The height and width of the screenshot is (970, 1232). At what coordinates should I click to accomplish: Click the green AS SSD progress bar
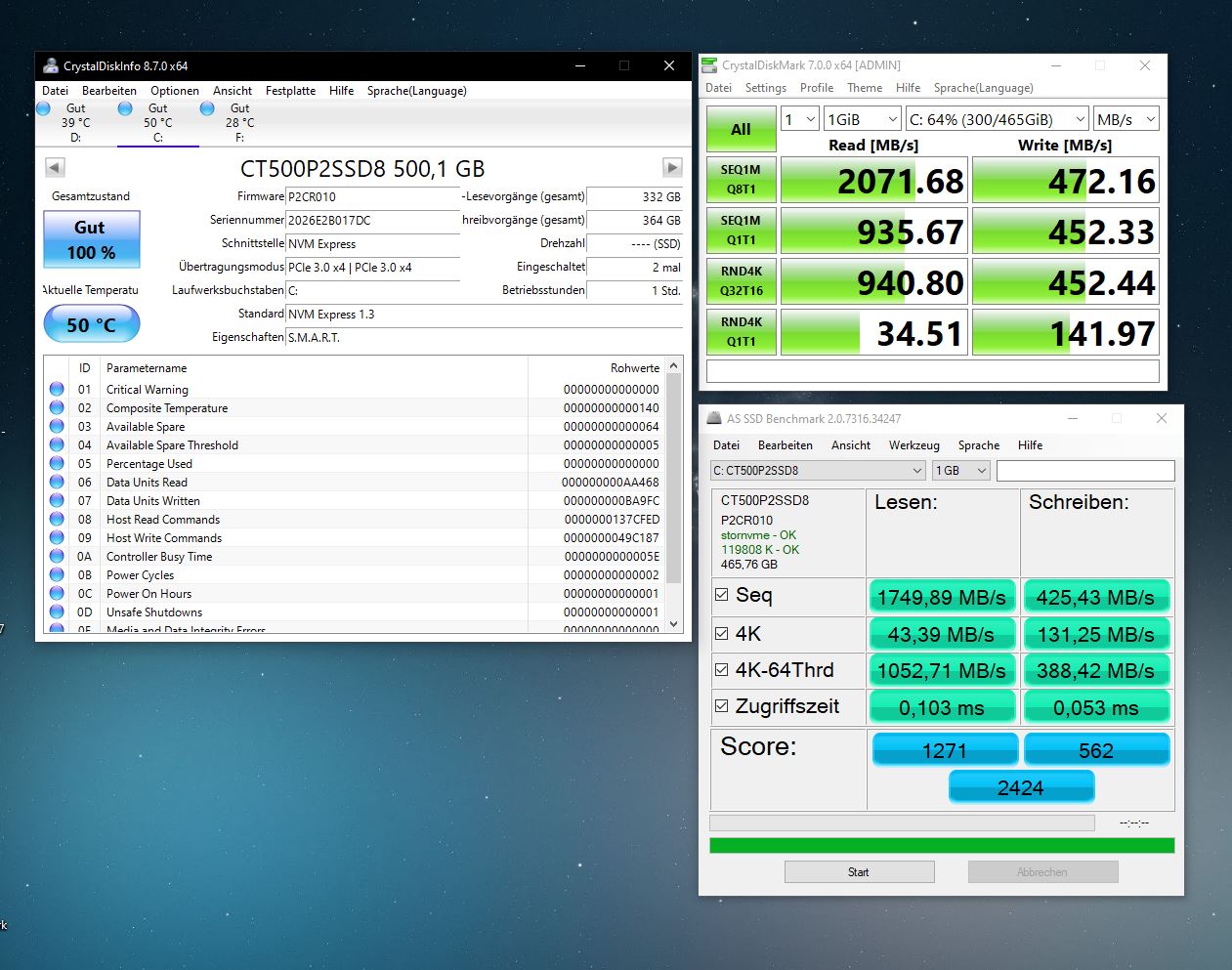tap(941, 846)
